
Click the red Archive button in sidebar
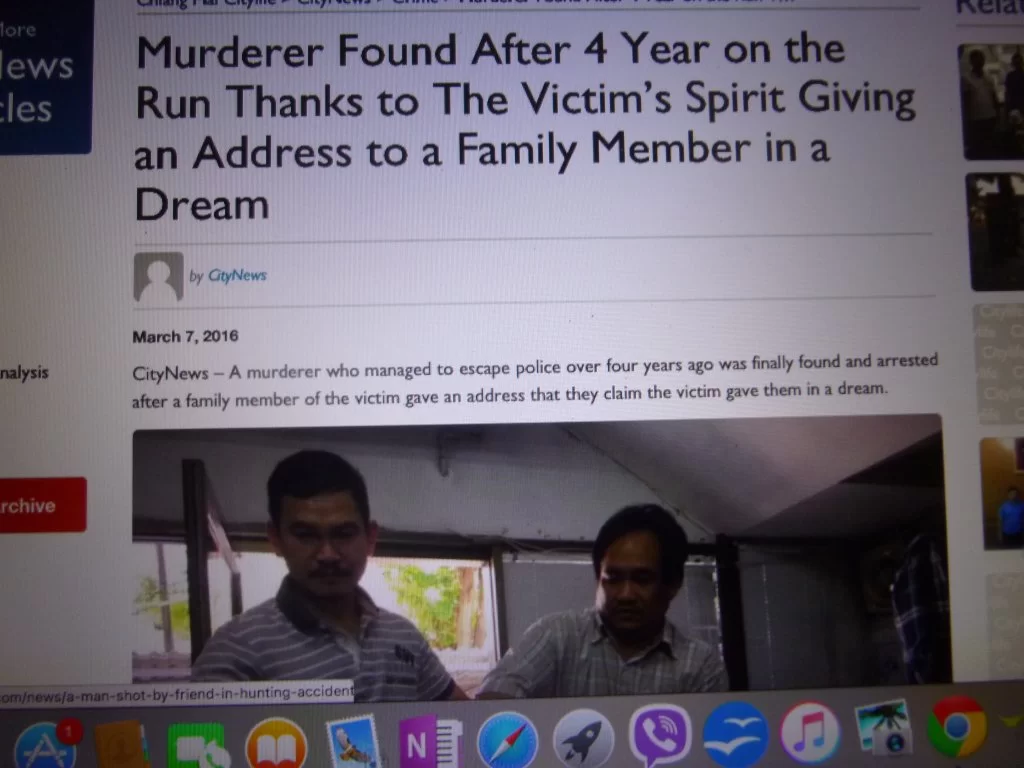[x=40, y=505]
